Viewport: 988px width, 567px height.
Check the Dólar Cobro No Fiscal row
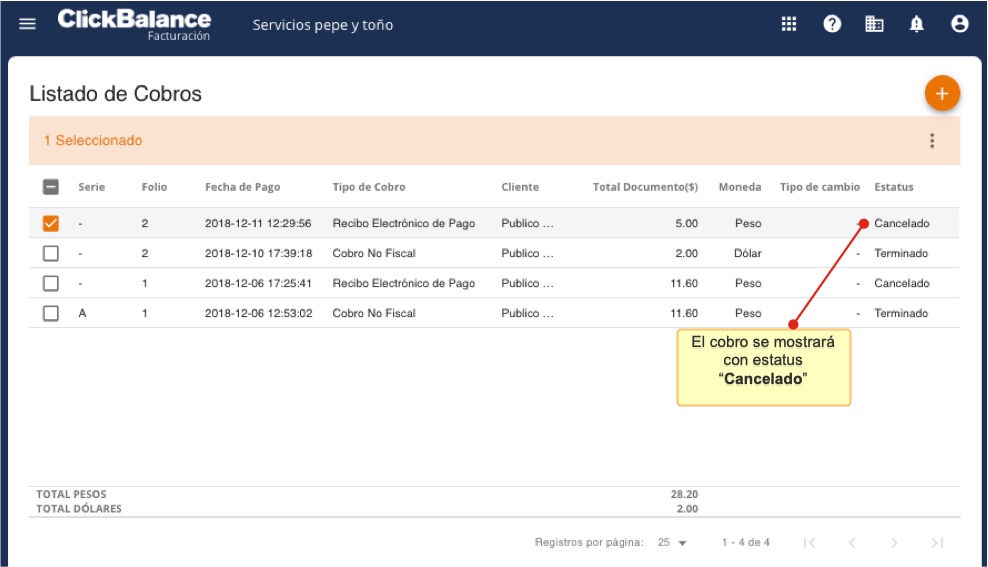pyautogui.click(x=51, y=254)
